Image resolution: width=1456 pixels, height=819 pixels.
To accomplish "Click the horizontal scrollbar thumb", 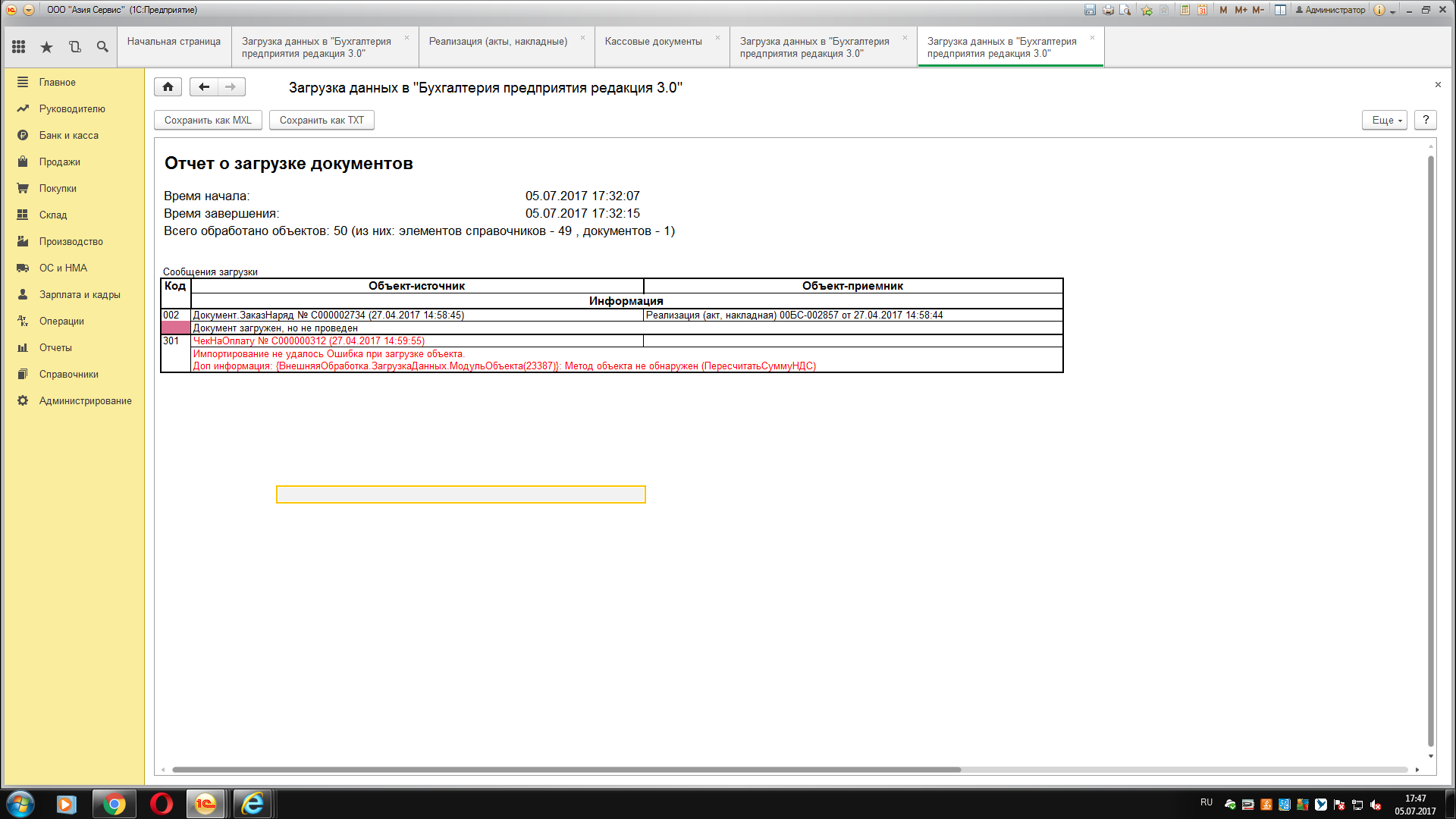I will click(x=566, y=770).
